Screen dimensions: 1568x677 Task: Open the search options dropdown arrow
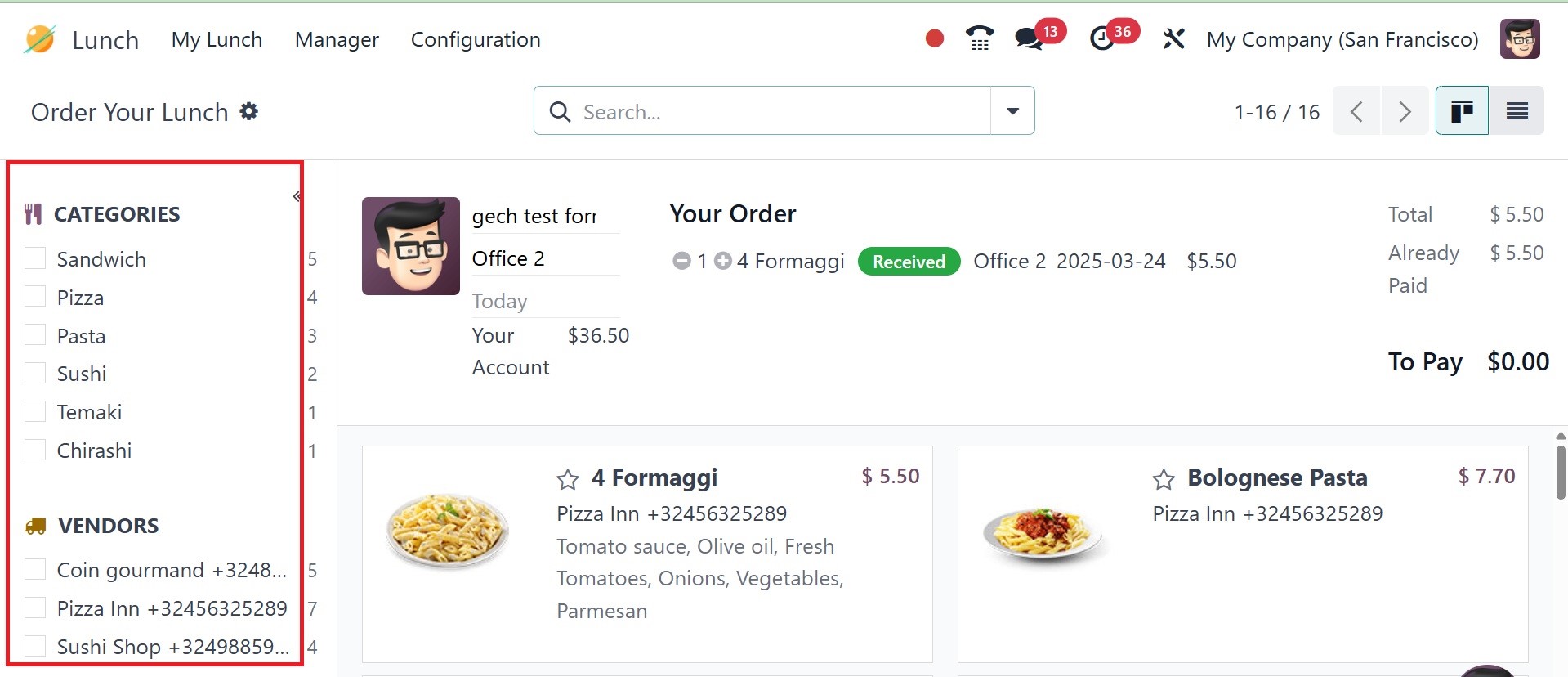tap(1012, 111)
